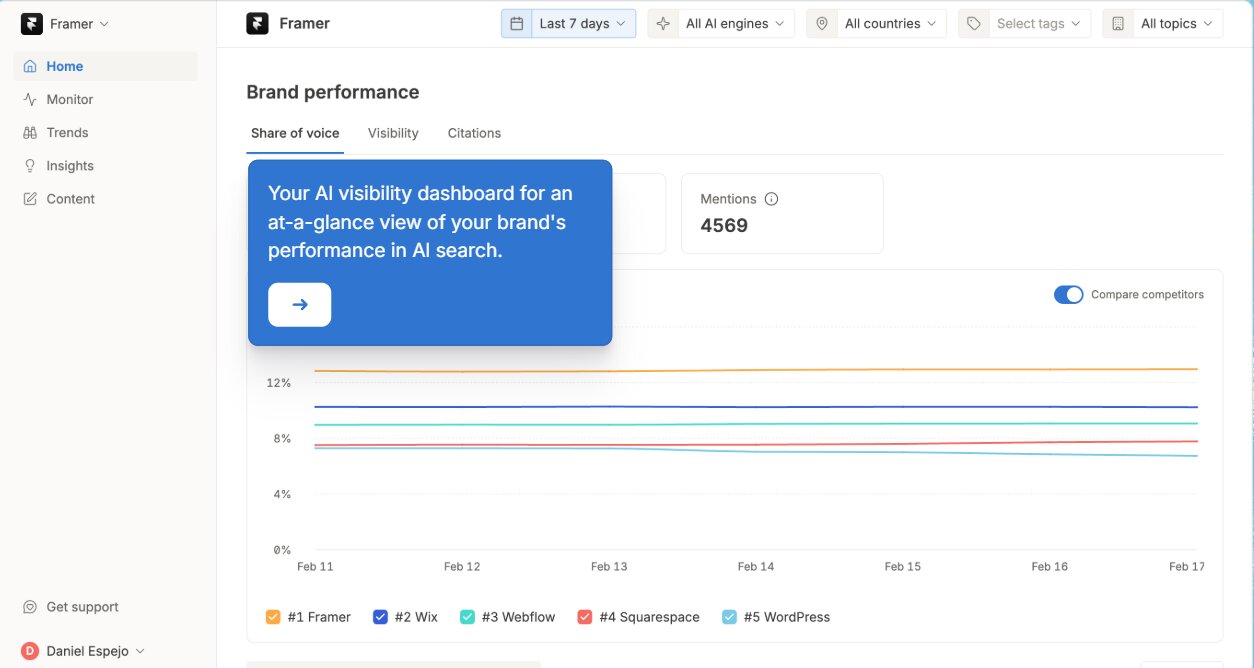Click the Mentions 4569 card
The image size is (1254, 668).
782,213
